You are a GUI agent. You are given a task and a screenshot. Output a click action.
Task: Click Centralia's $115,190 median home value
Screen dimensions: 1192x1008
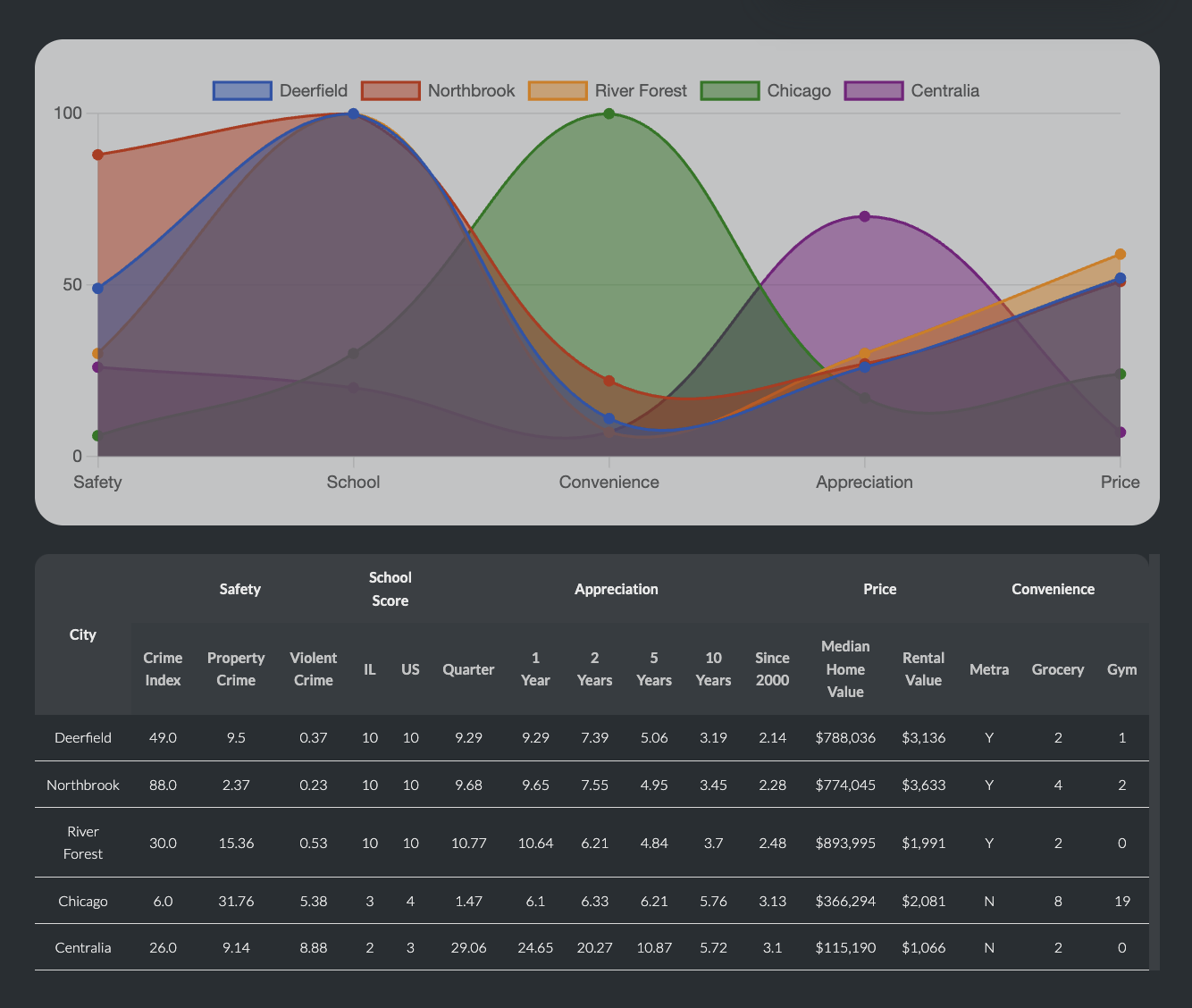(x=845, y=947)
